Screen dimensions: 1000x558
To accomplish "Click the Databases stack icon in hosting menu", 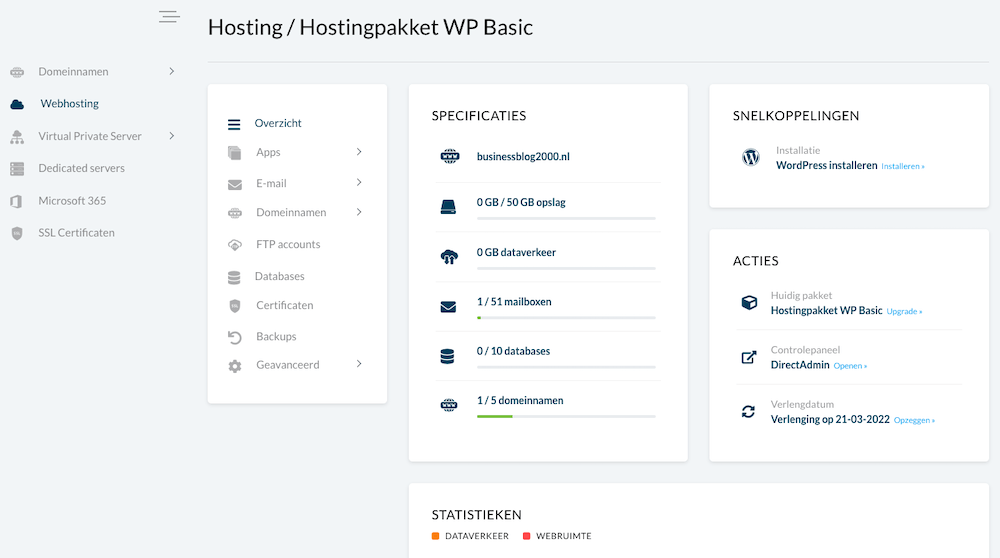I will 234,277.
